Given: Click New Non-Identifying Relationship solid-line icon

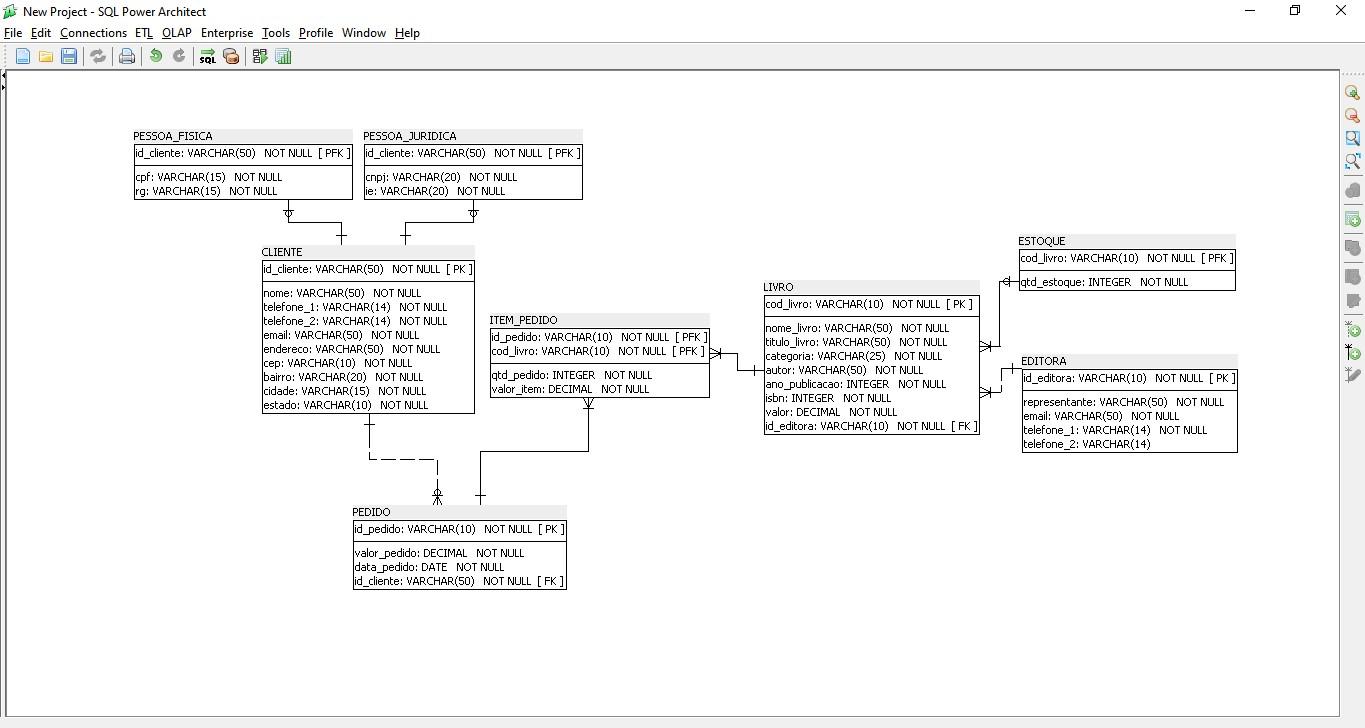Looking at the screenshot, I should pos(1352,352).
